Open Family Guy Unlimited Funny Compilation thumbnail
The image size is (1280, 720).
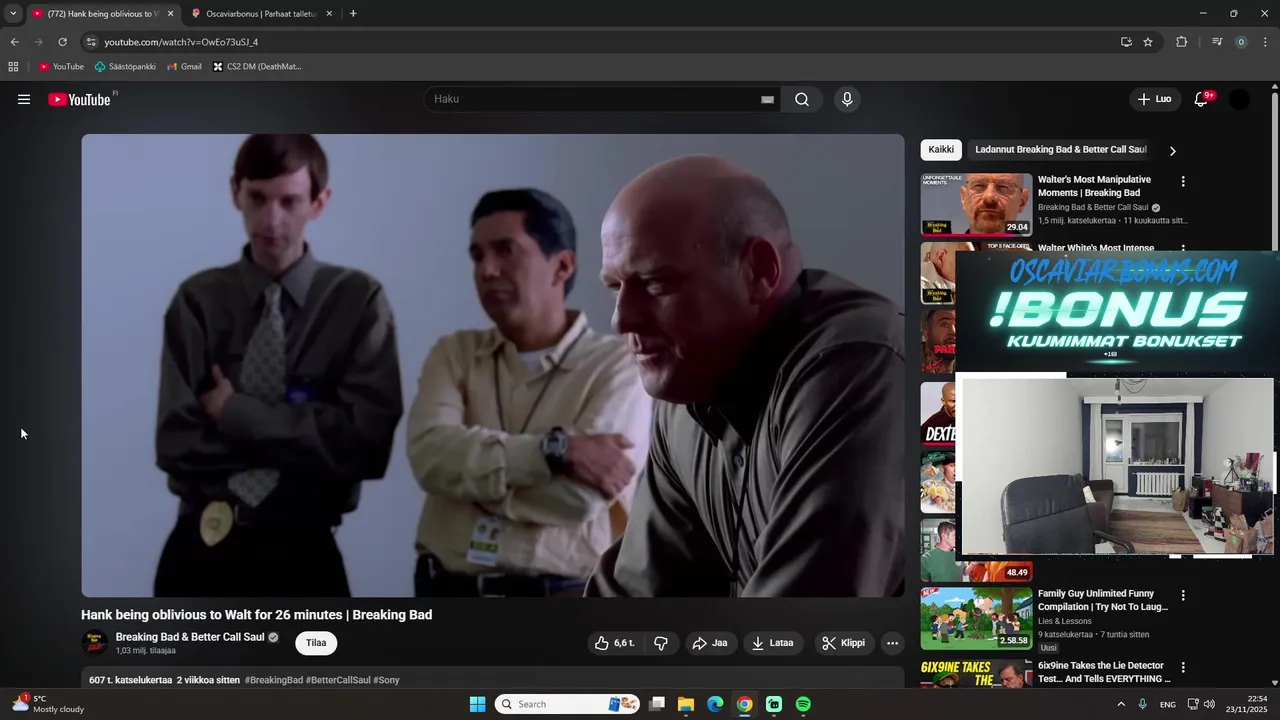point(976,618)
